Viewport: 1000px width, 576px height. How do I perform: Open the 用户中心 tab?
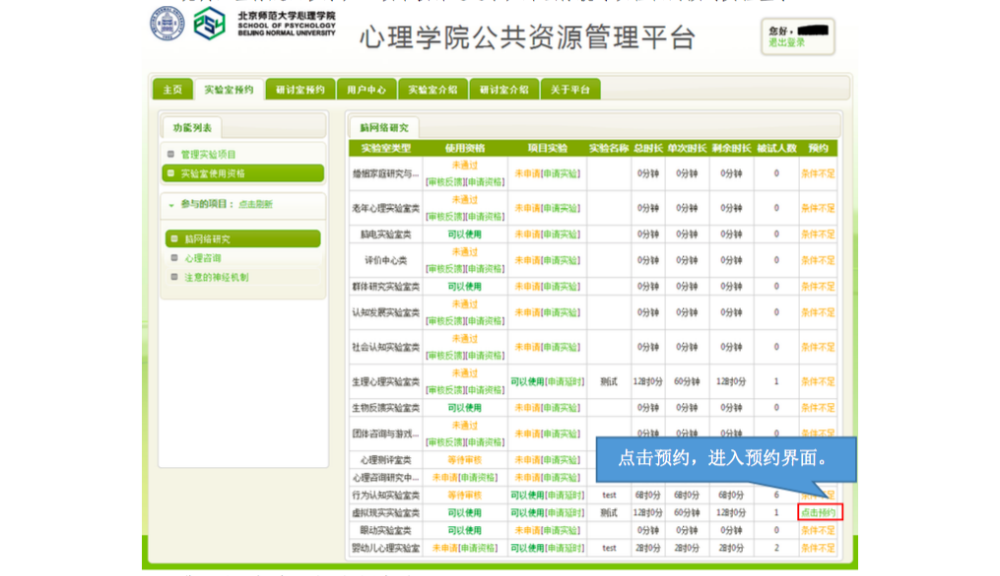click(366, 89)
